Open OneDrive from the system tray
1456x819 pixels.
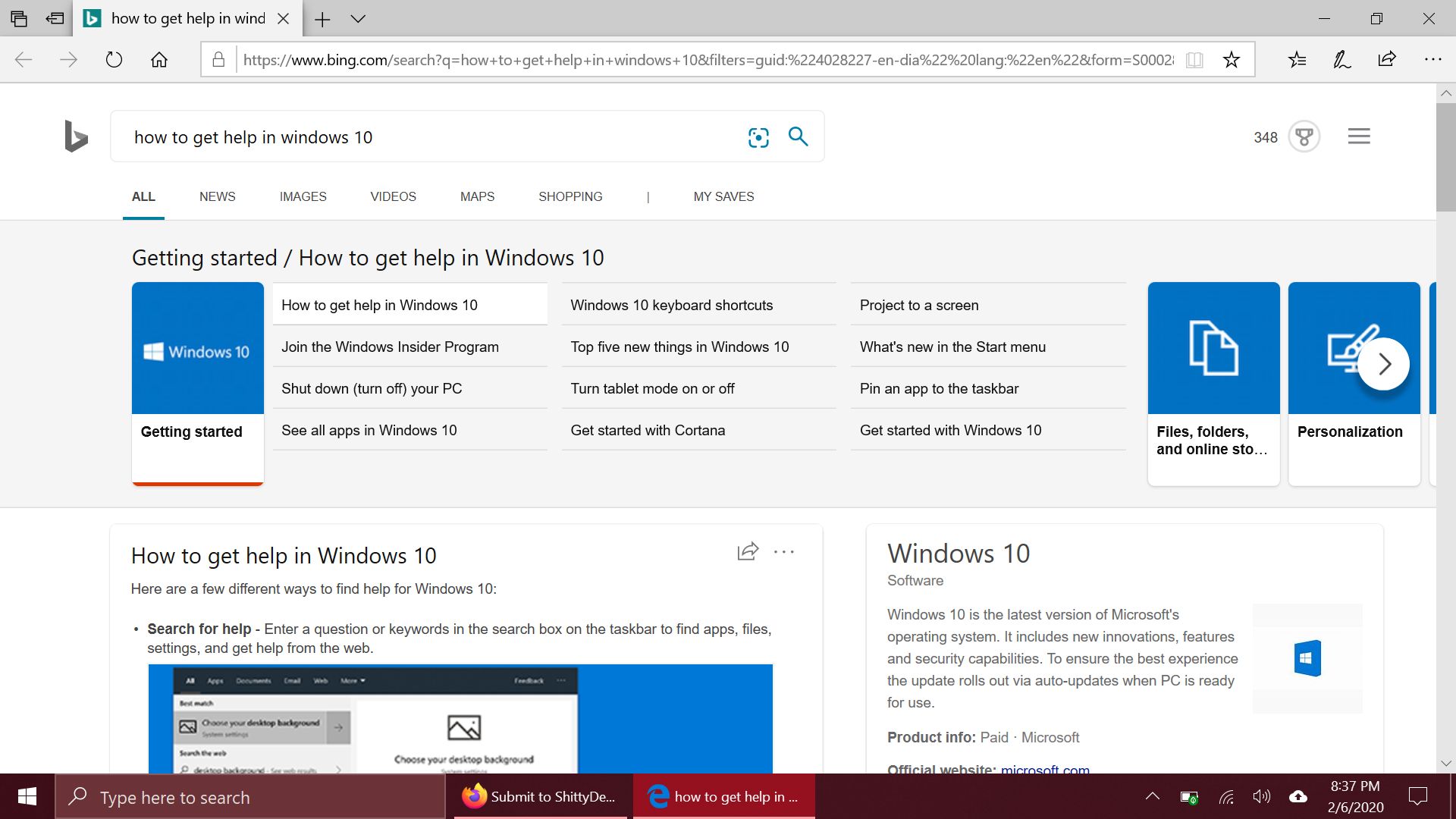(x=1298, y=797)
